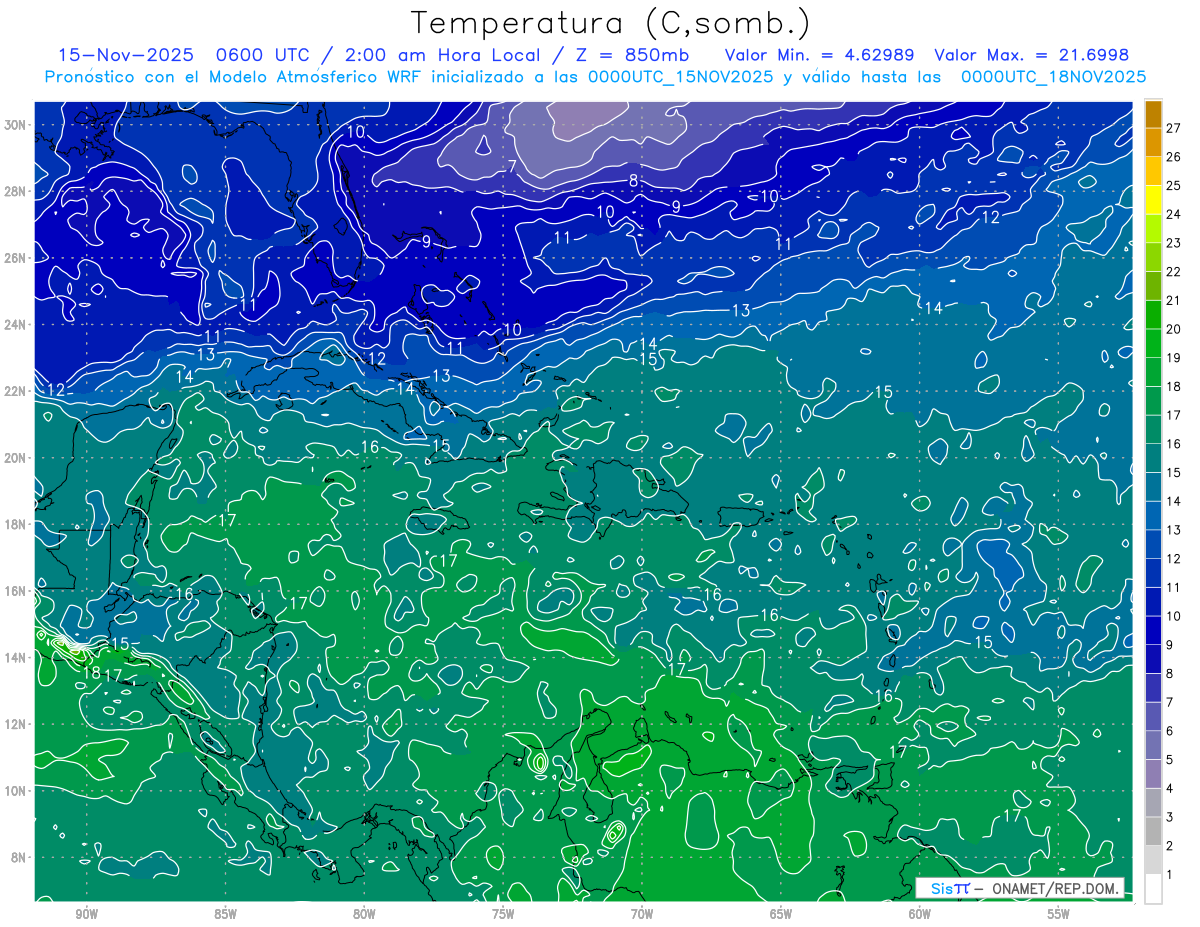Click the '8' contour label on the map
The image size is (1200, 927).
click(633, 180)
